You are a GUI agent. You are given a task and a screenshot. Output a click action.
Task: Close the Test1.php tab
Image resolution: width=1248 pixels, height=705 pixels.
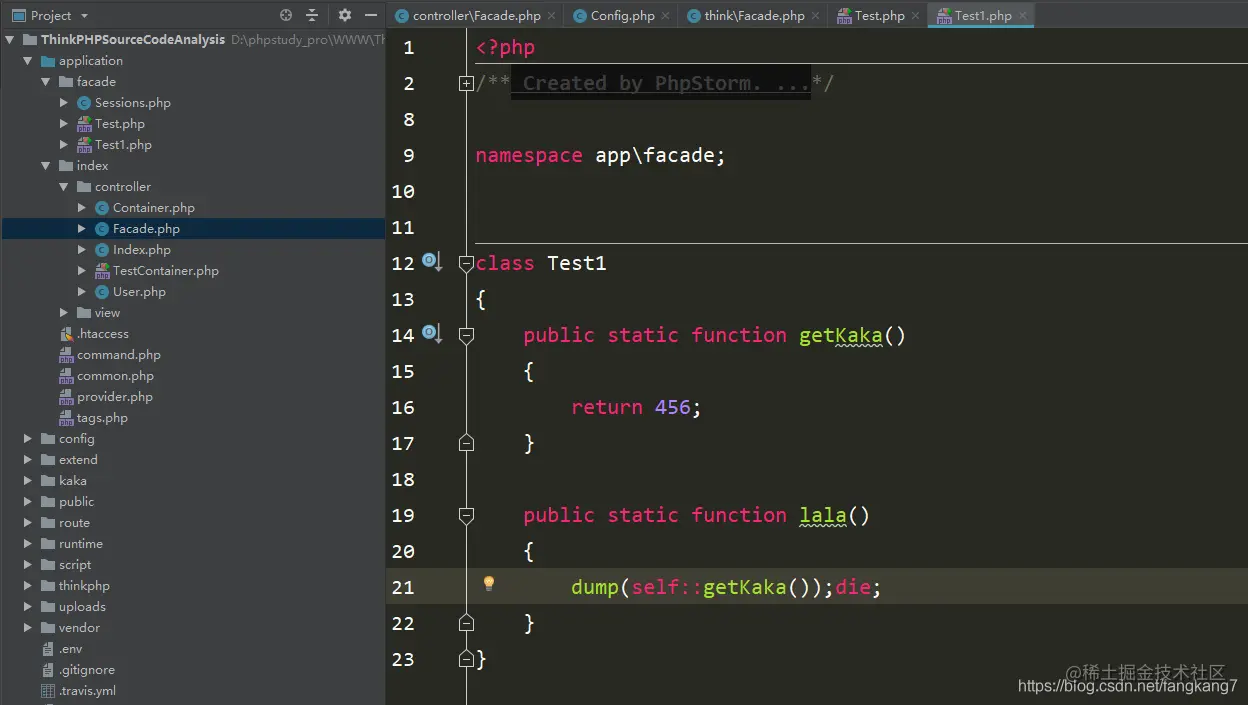click(1022, 16)
